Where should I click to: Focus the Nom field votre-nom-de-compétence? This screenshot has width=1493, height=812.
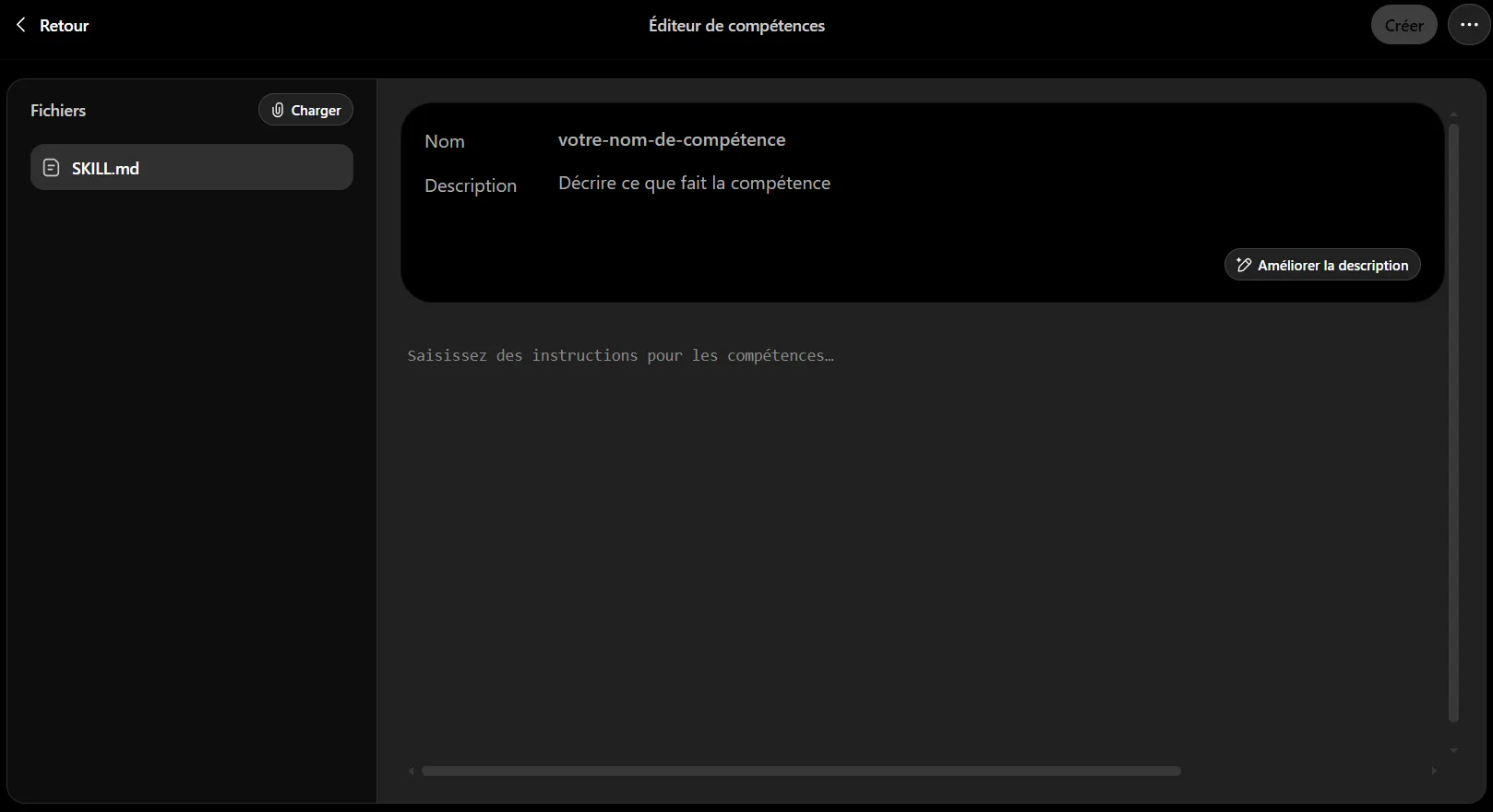(672, 139)
